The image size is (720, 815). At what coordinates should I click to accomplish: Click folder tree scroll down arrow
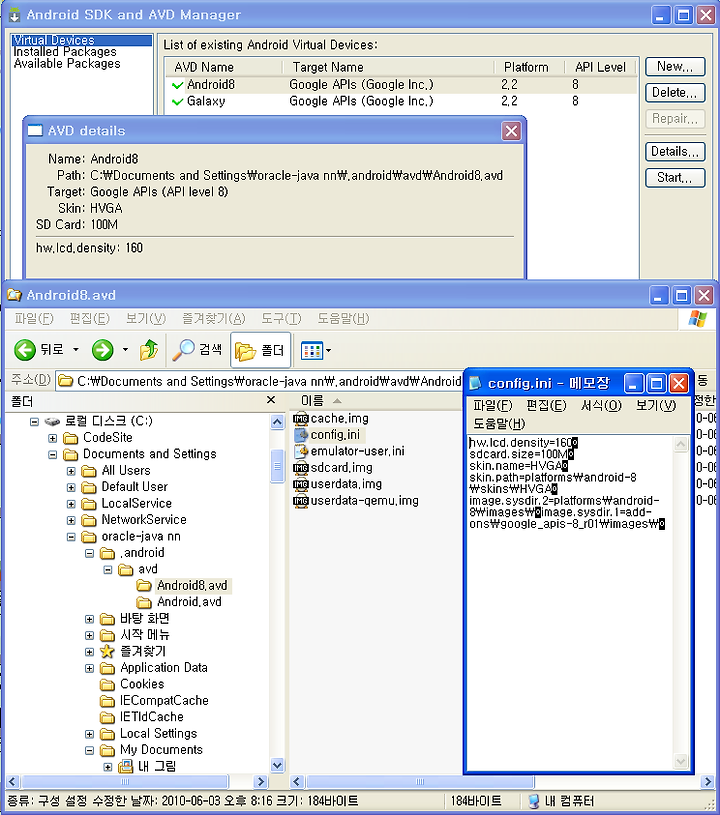click(x=278, y=765)
